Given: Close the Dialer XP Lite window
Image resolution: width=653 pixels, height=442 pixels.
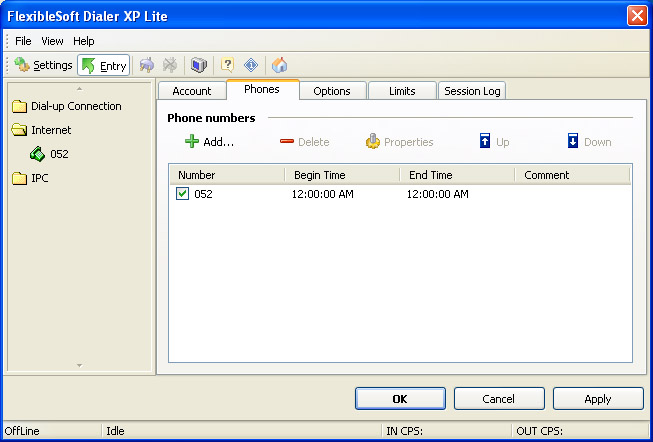Looking at the screenshot, I should click(637, 16).
